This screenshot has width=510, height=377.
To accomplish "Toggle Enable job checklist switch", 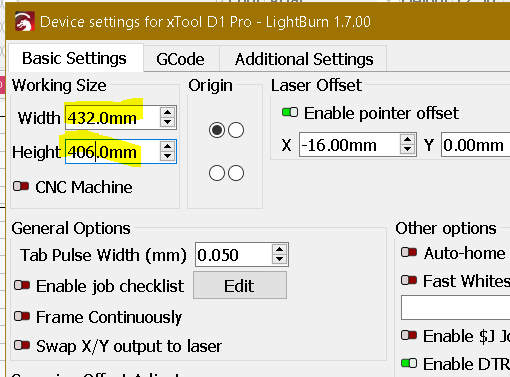I will [22, 285].
